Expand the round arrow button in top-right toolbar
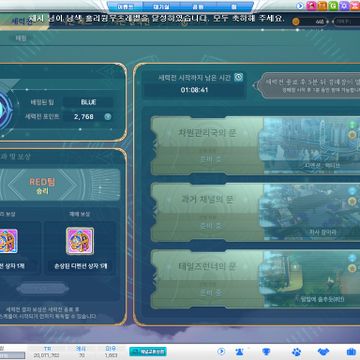The width and height of the screenshot is (360, 360). [300, 6]
